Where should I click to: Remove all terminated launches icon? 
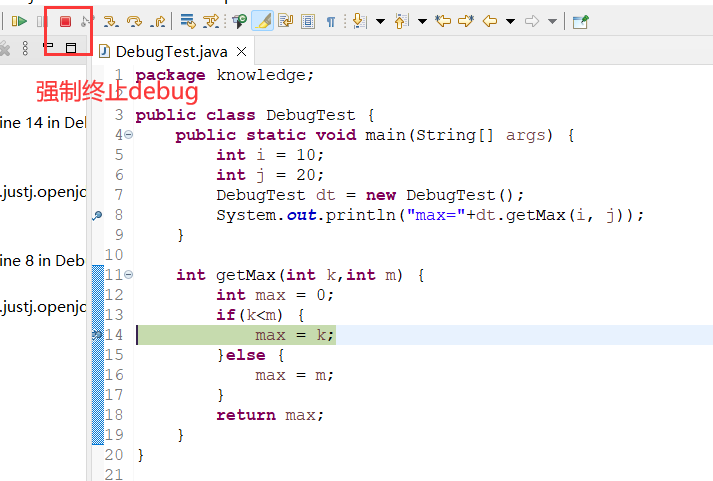click(x=4, y=48)
